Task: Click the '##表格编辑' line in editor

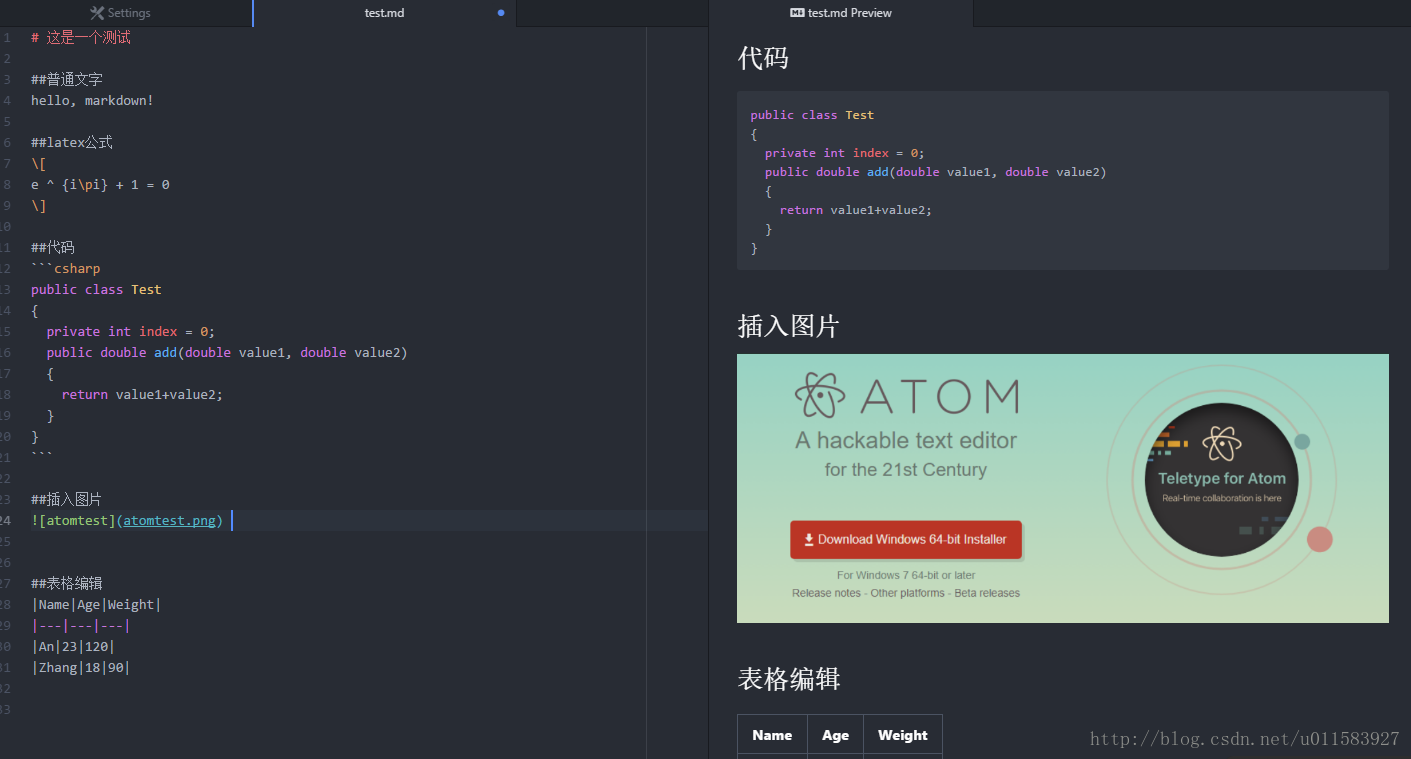Action: click(x=67, y=583)
